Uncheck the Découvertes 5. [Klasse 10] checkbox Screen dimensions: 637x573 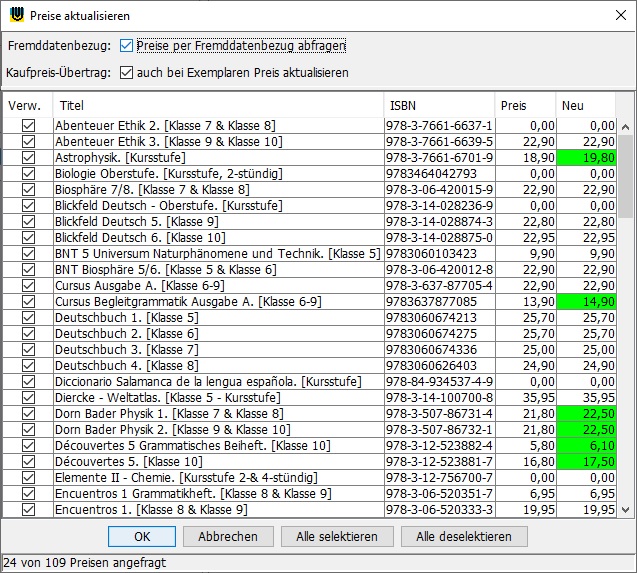pos(28,461)
